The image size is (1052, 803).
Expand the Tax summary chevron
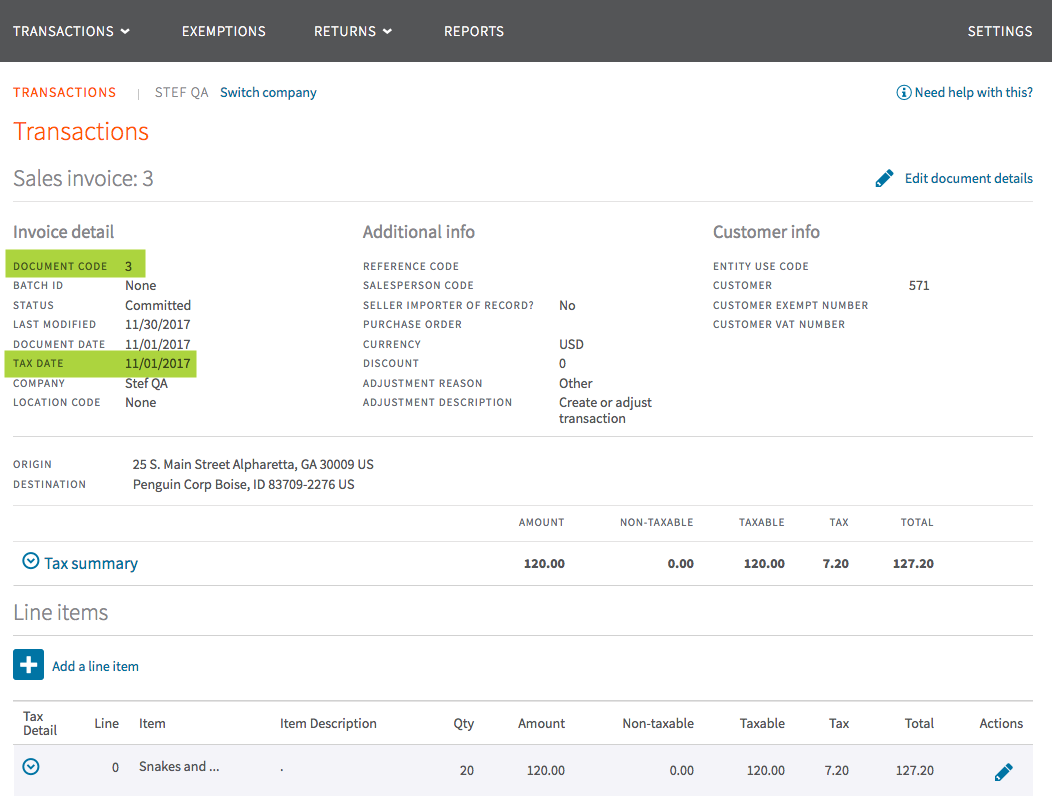click(x=31, y=561)
